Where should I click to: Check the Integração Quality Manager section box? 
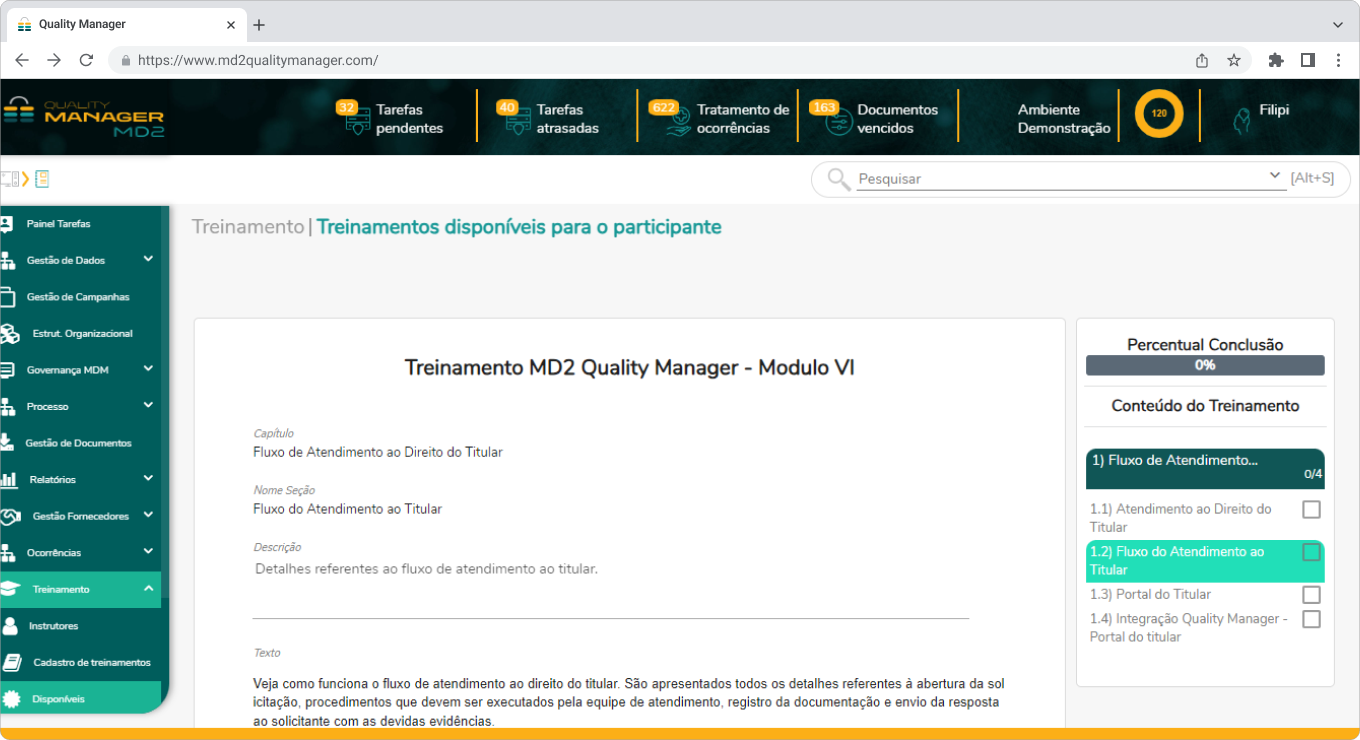pyautogui.click(x=1311, y=619)
